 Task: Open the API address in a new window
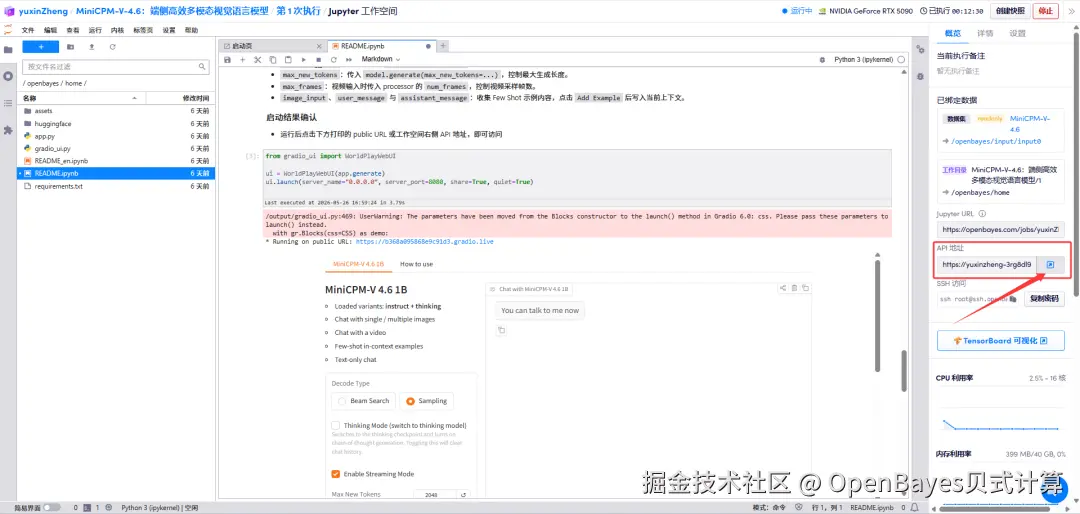click(1050, 264)
